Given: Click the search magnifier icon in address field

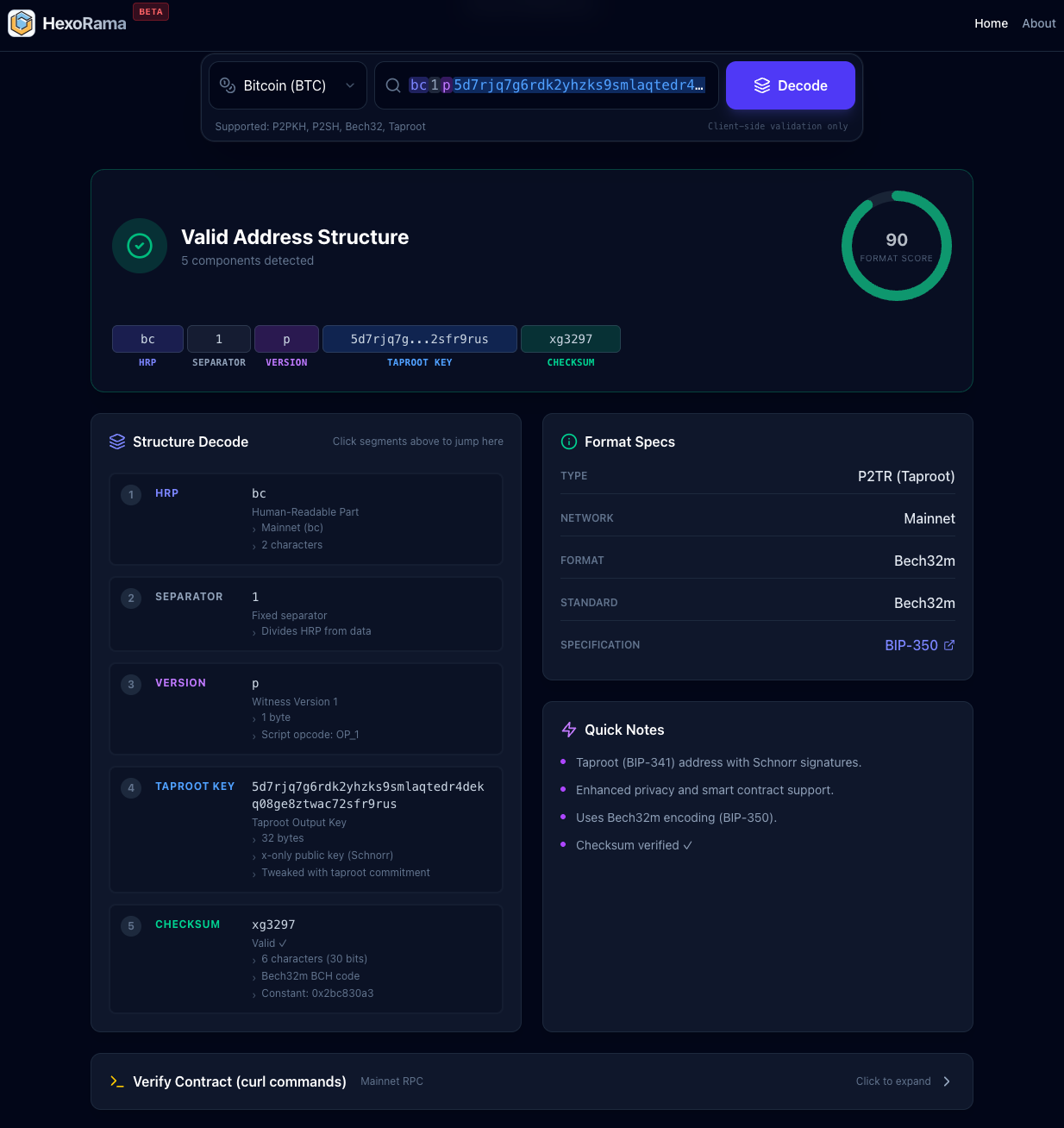Looking at the screenshot, I should coord(393,85).
